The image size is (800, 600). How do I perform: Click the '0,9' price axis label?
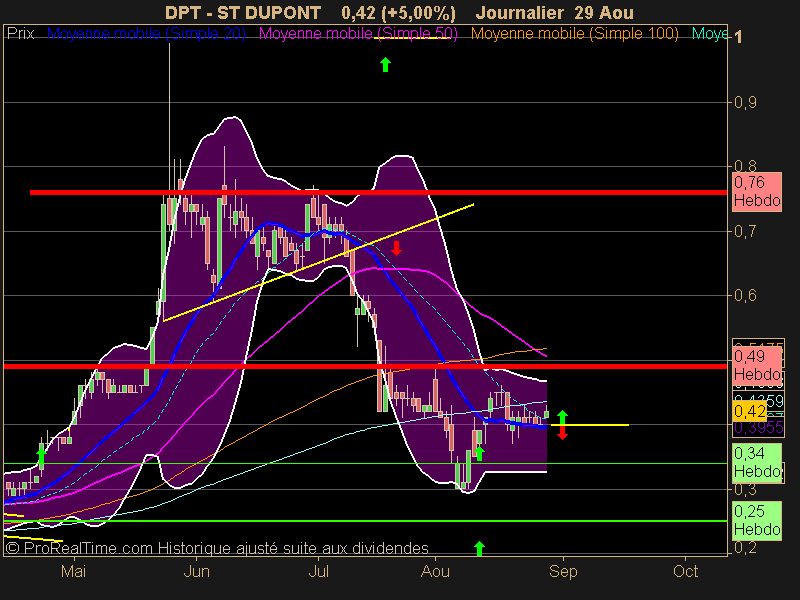click(x=745, y=103)
